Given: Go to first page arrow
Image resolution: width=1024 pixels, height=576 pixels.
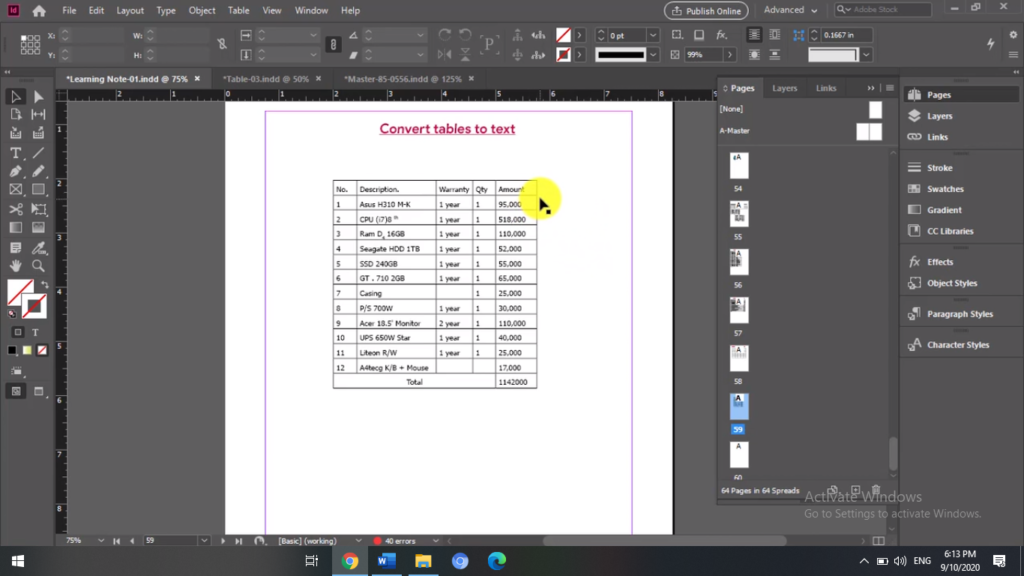Looking at the screenshot, I should [x=116, y=541].
